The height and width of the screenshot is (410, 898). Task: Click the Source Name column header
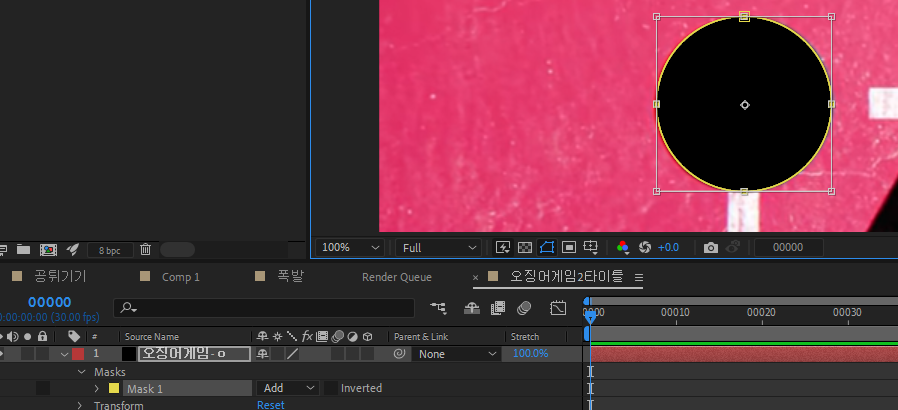(x=152, y=337)
